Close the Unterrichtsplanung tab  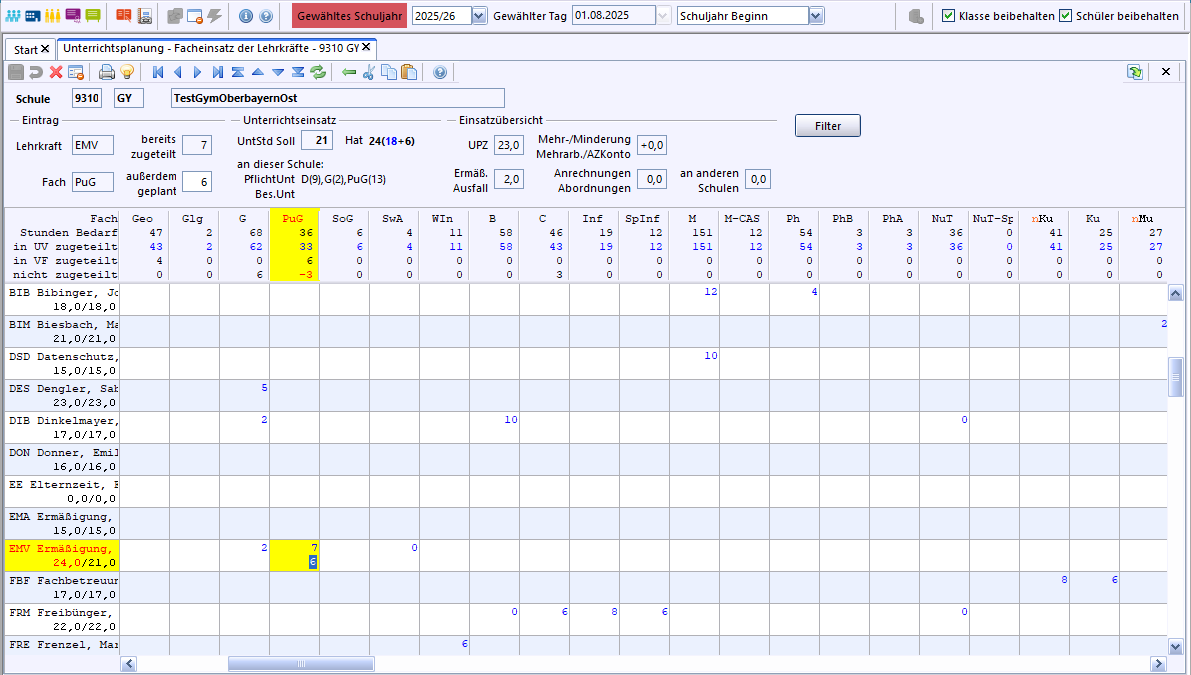pos(366,48)
